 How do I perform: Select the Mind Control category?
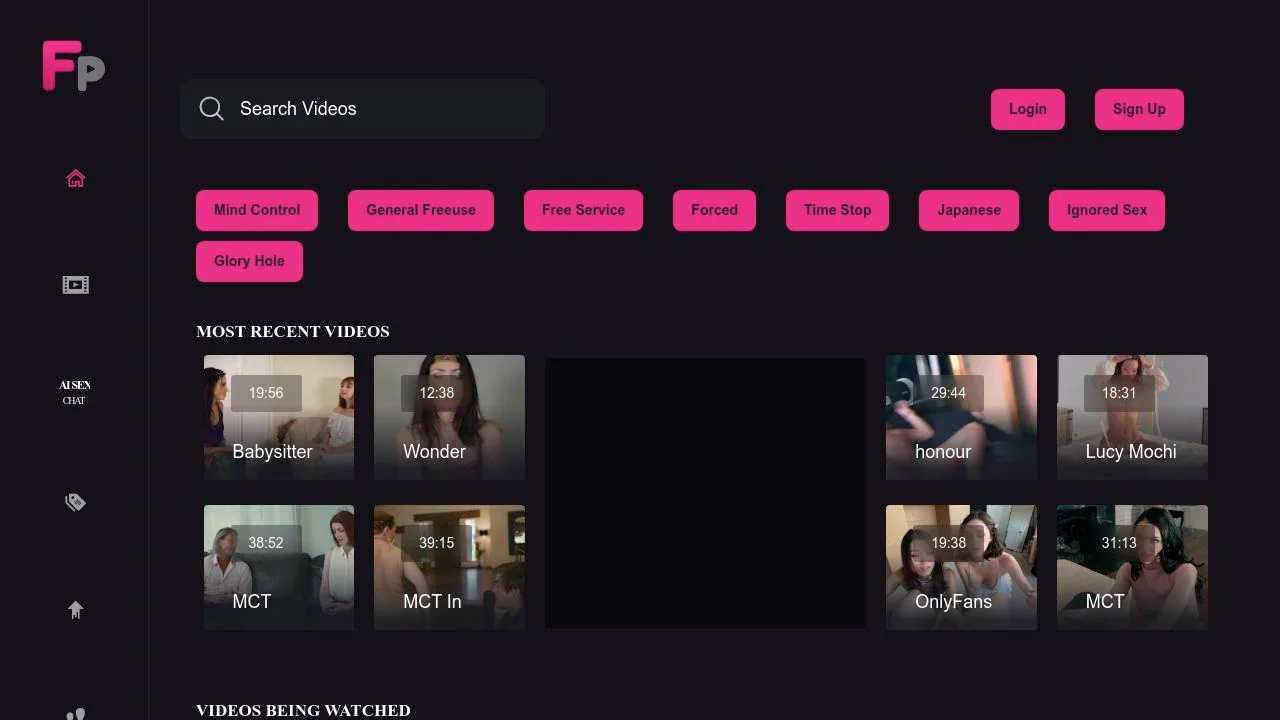coord(256,210)
